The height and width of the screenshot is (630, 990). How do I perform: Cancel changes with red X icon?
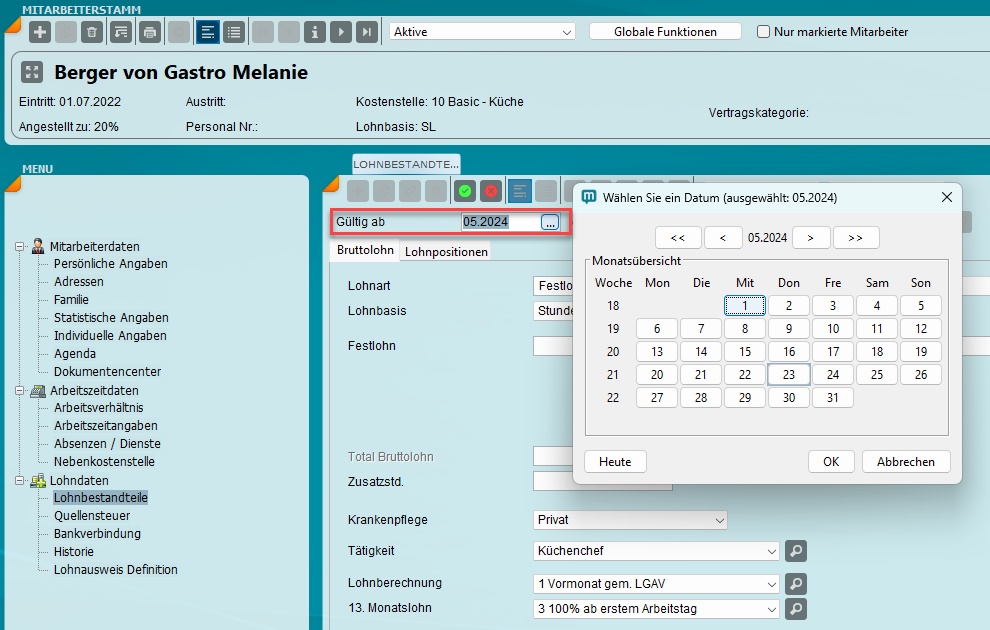pyautogui.click(x=491, y=190)
